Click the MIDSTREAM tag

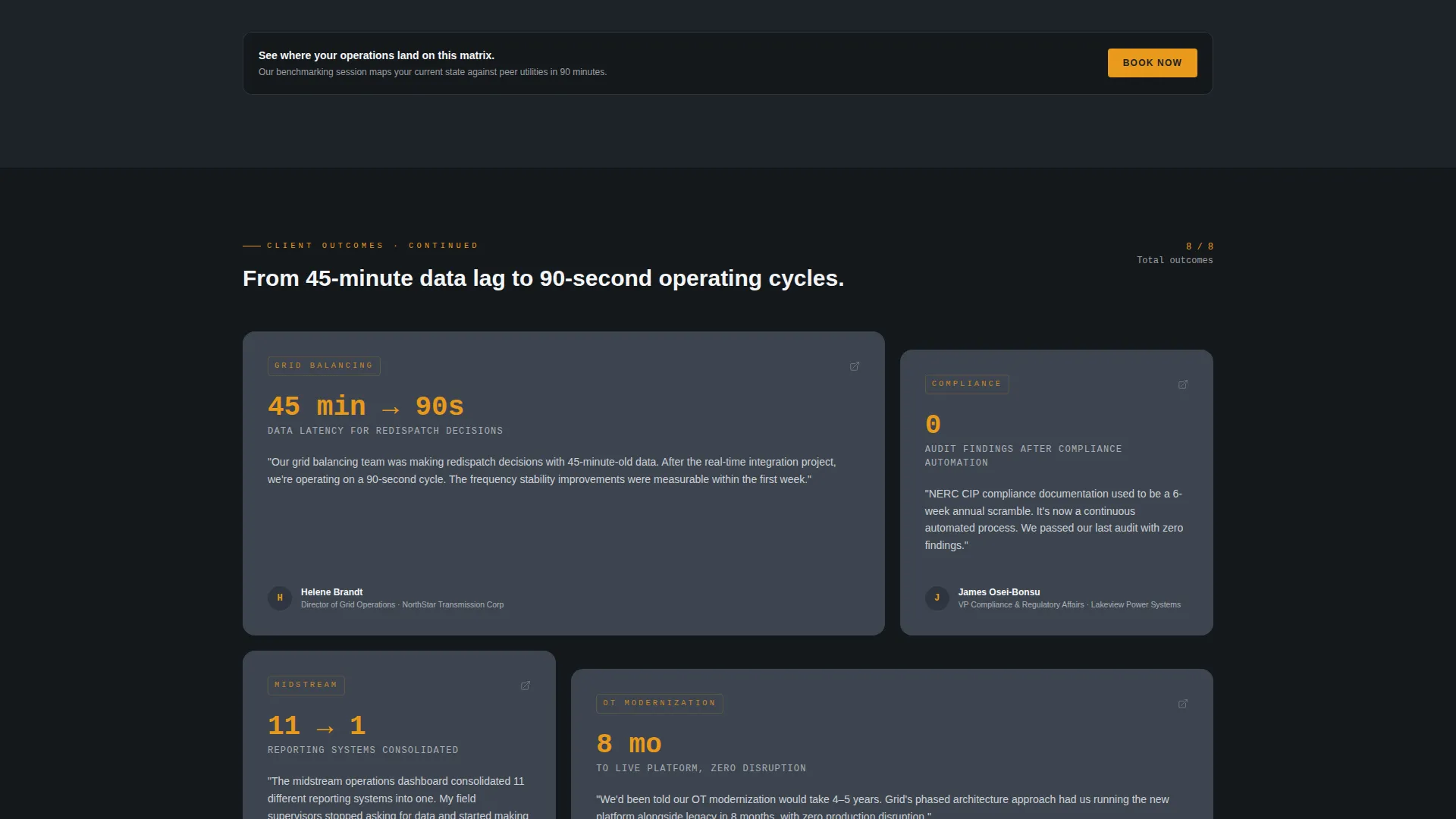306,685
